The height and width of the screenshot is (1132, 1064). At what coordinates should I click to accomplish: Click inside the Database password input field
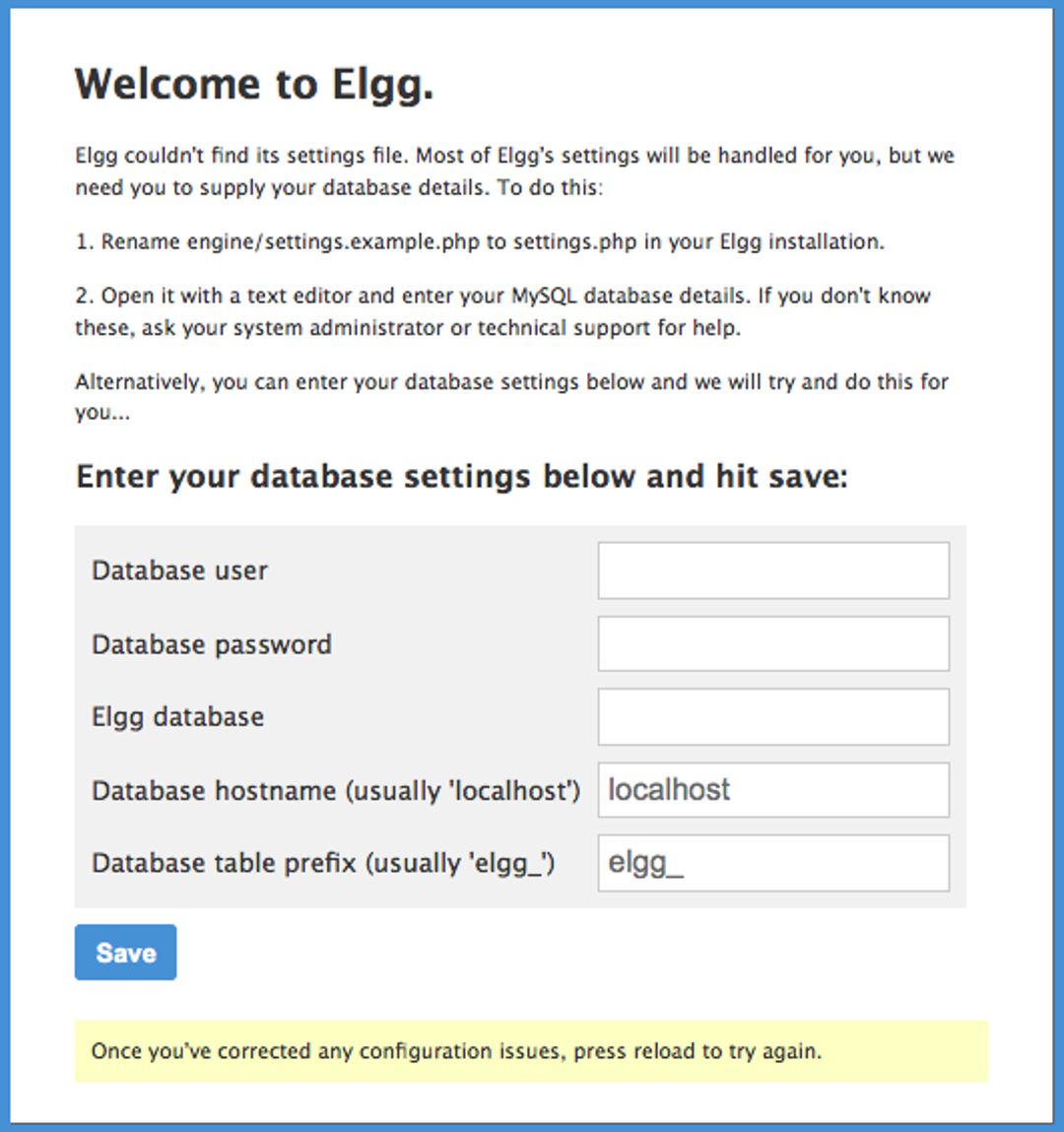click(x=771, y=642)
